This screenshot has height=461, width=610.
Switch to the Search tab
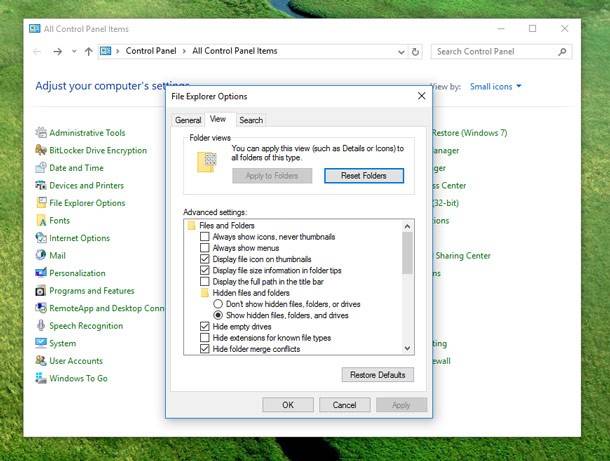click(x=251, y=120)
